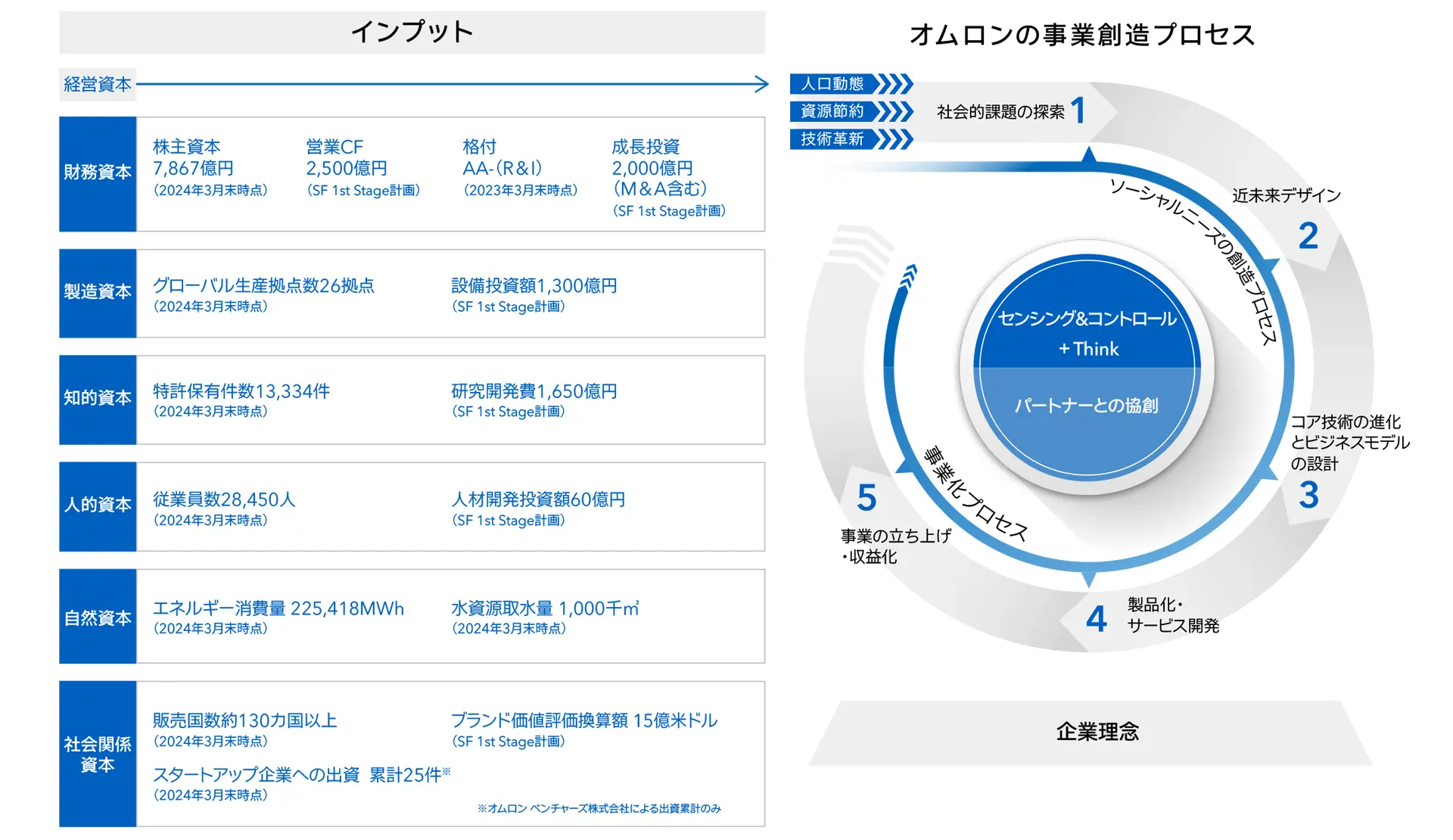Viewport: 1453px width, 840px height.
Task: Click the オムロン ベンチャーズ footnote text
Action: pyautogui.click(x=599, y=809)
